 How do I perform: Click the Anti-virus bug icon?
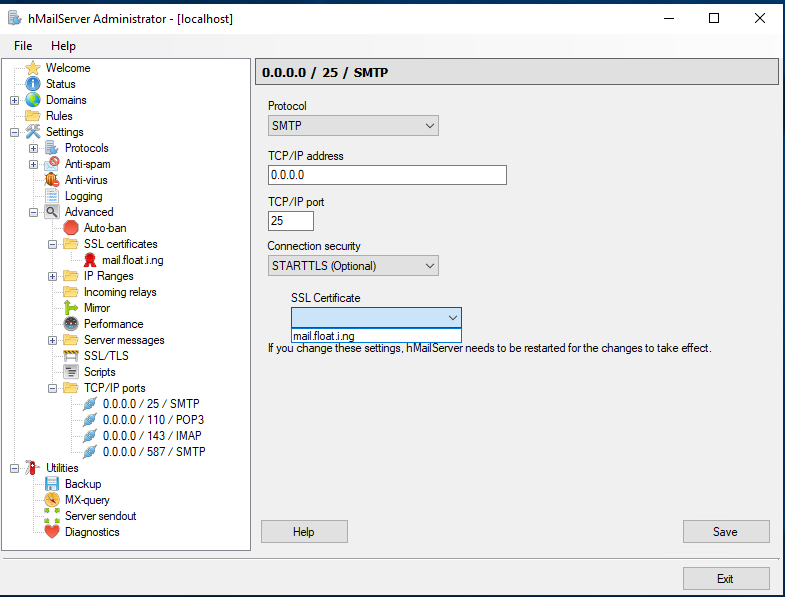pyautogui.click(x=52, y=180)
